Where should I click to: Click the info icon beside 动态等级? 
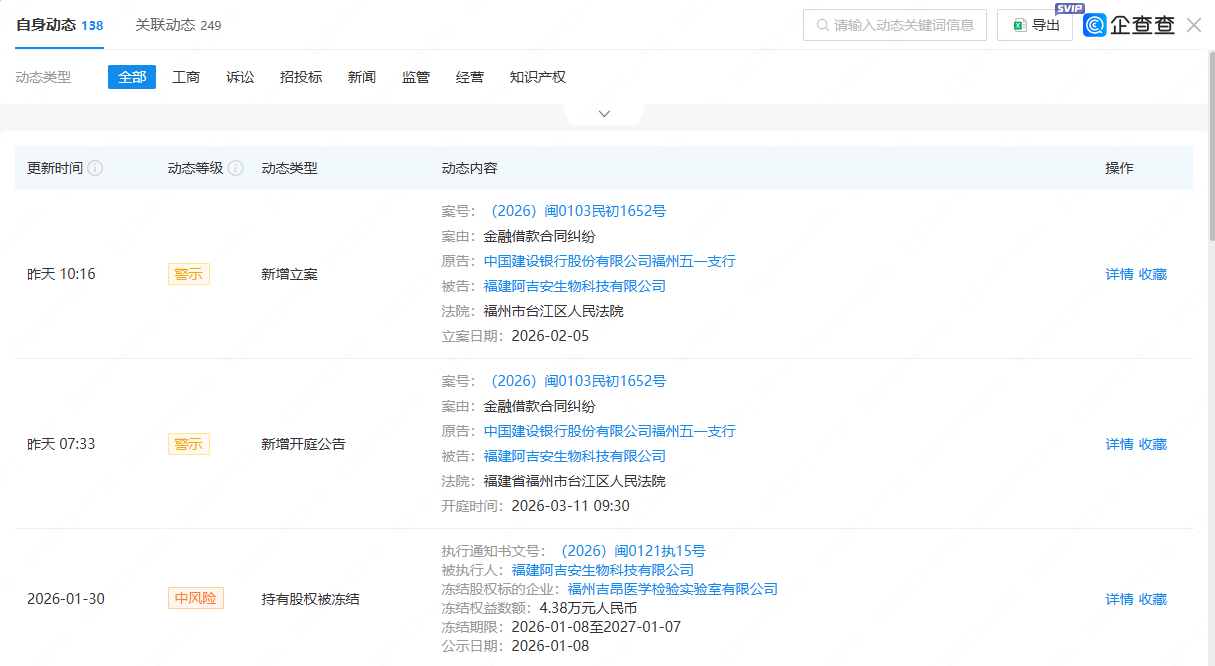coord(236,168)
